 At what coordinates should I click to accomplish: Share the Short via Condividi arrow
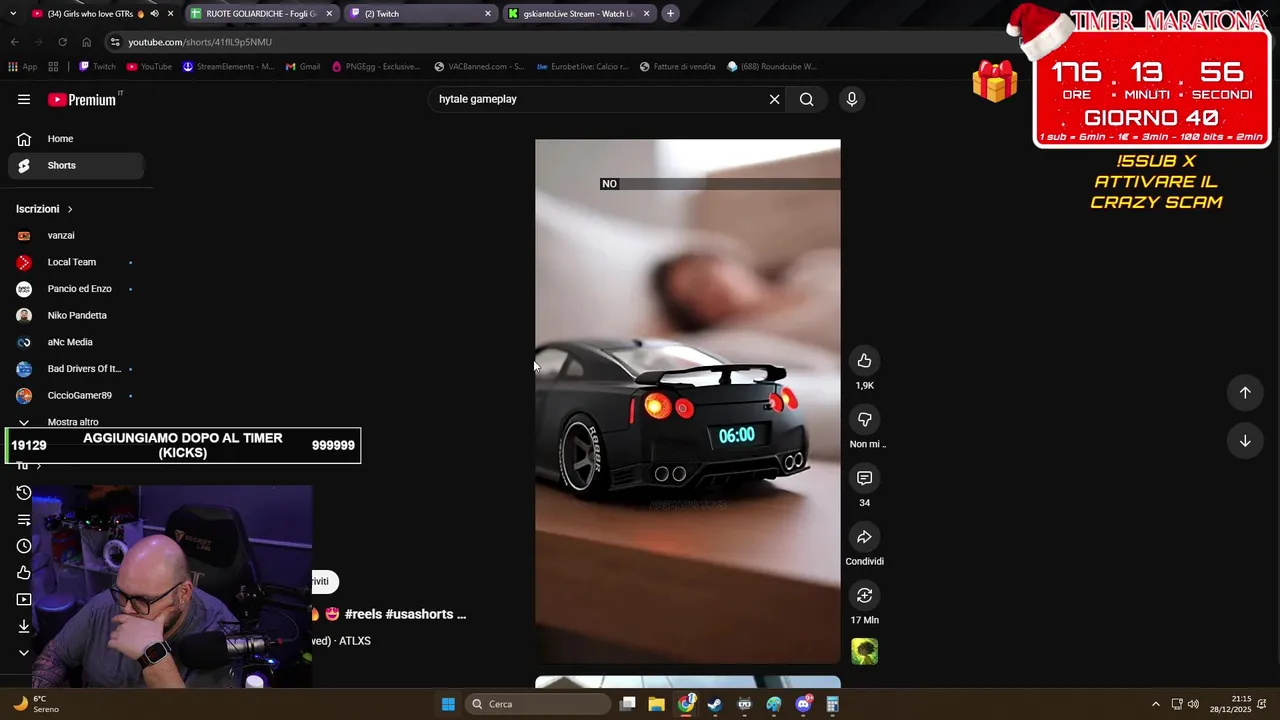coord(865,537)
